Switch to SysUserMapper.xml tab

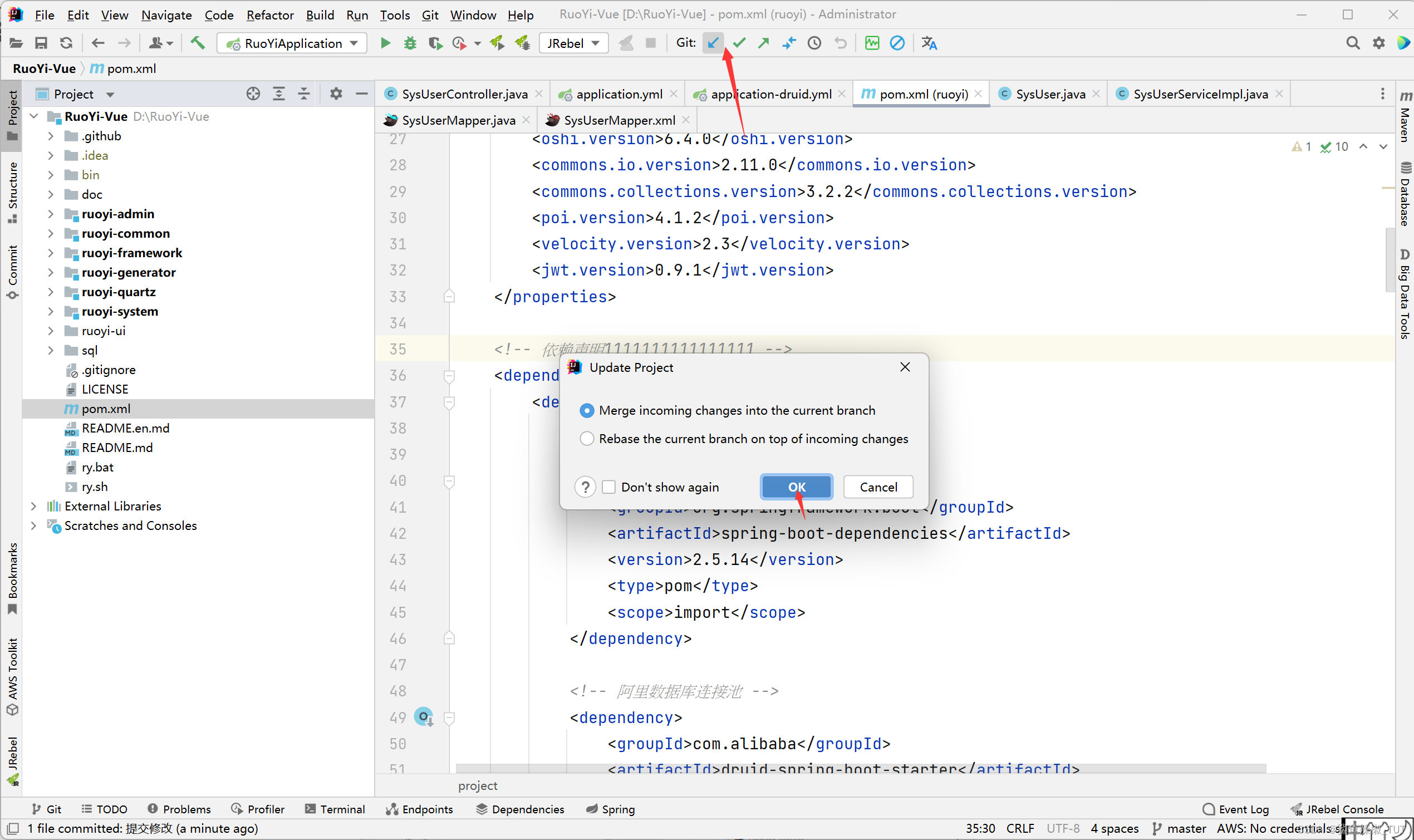(x=618, y=120)
